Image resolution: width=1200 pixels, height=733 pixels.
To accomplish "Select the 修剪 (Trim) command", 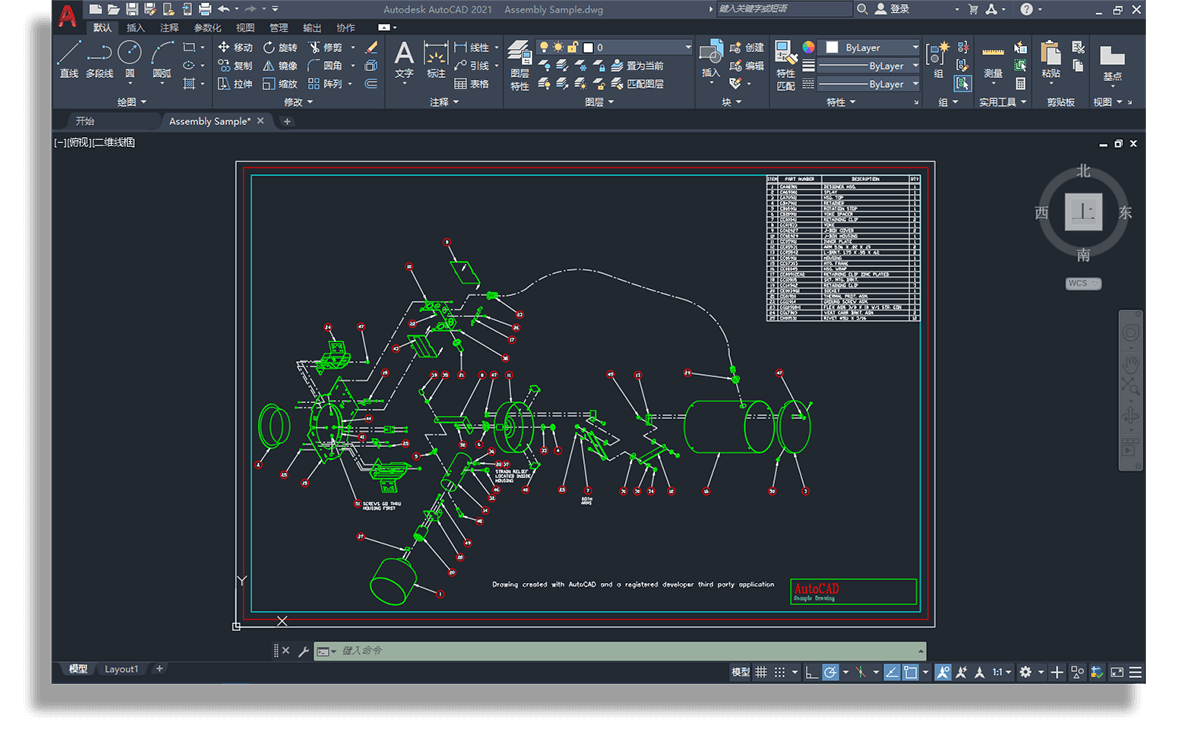I will [326, 47].
